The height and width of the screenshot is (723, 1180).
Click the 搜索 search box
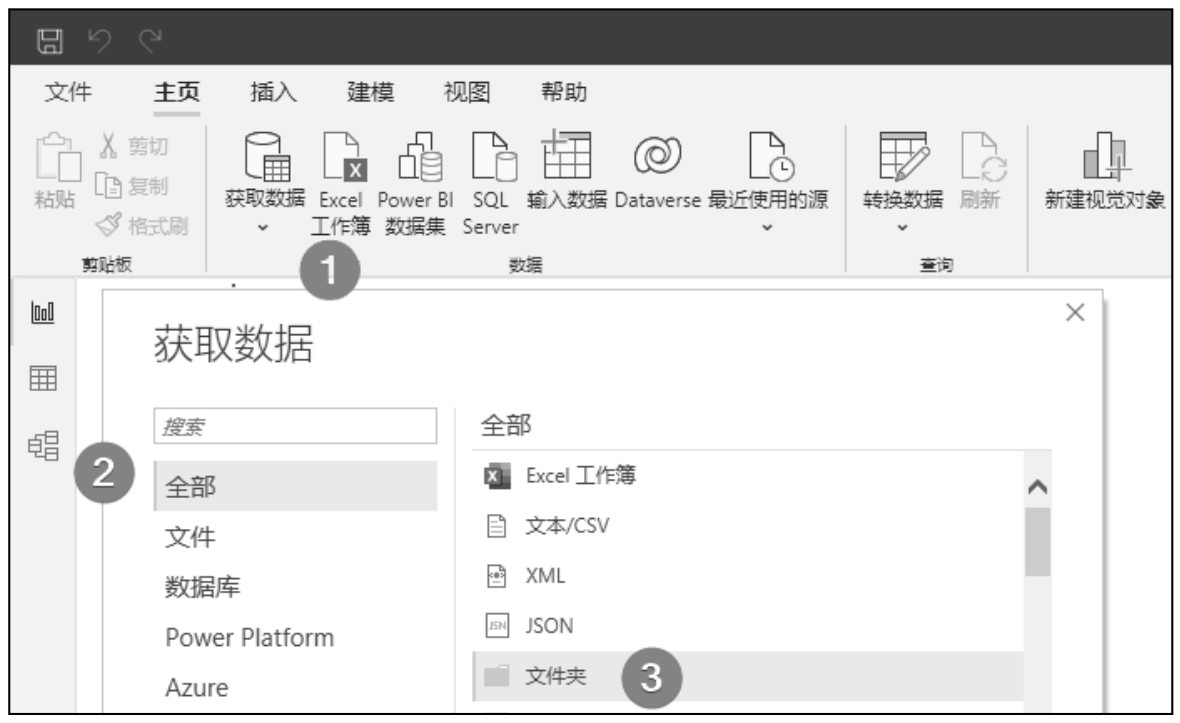pos(295,426)
